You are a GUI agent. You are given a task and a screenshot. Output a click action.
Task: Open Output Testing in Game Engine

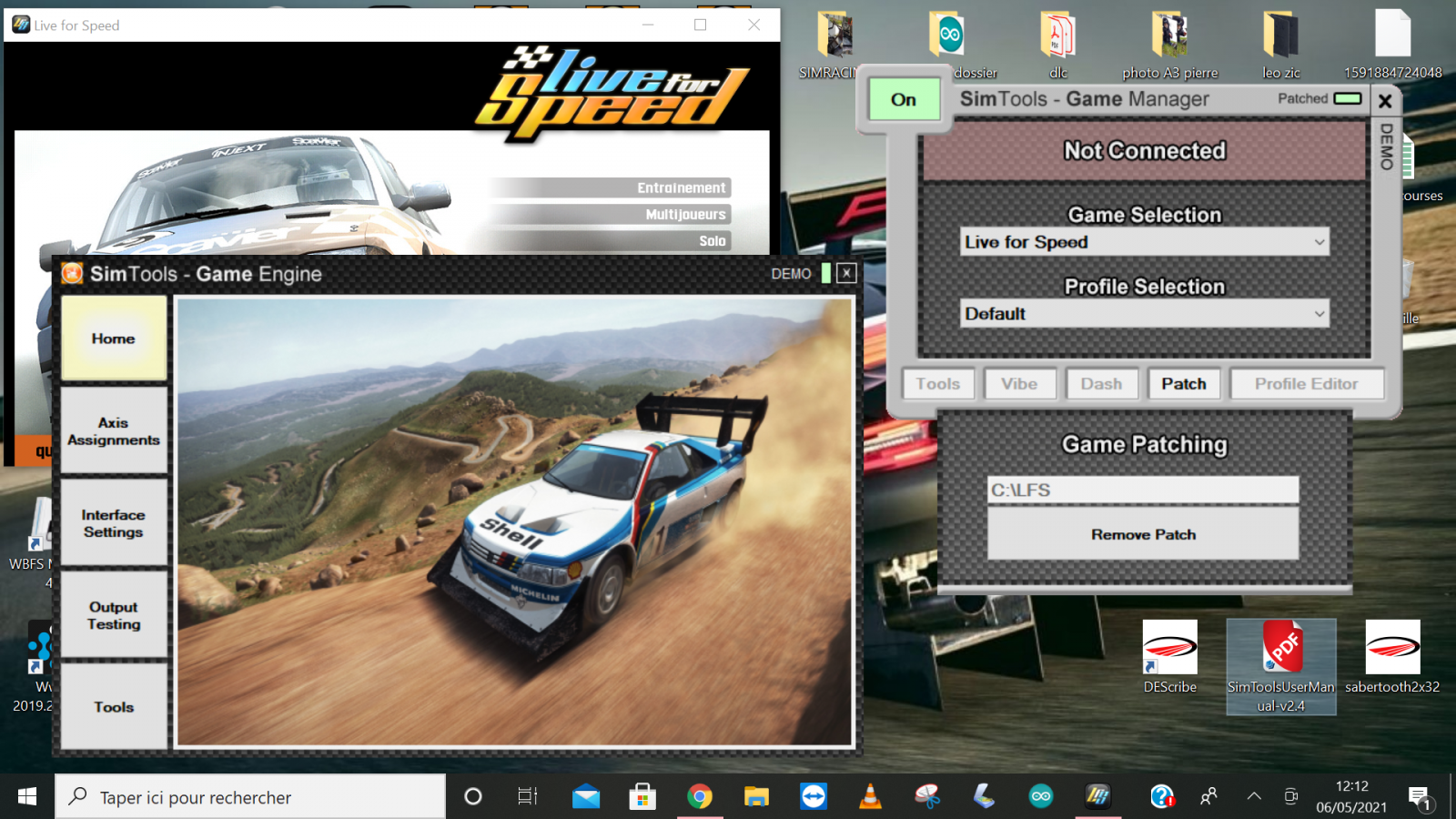coord(114,615)
